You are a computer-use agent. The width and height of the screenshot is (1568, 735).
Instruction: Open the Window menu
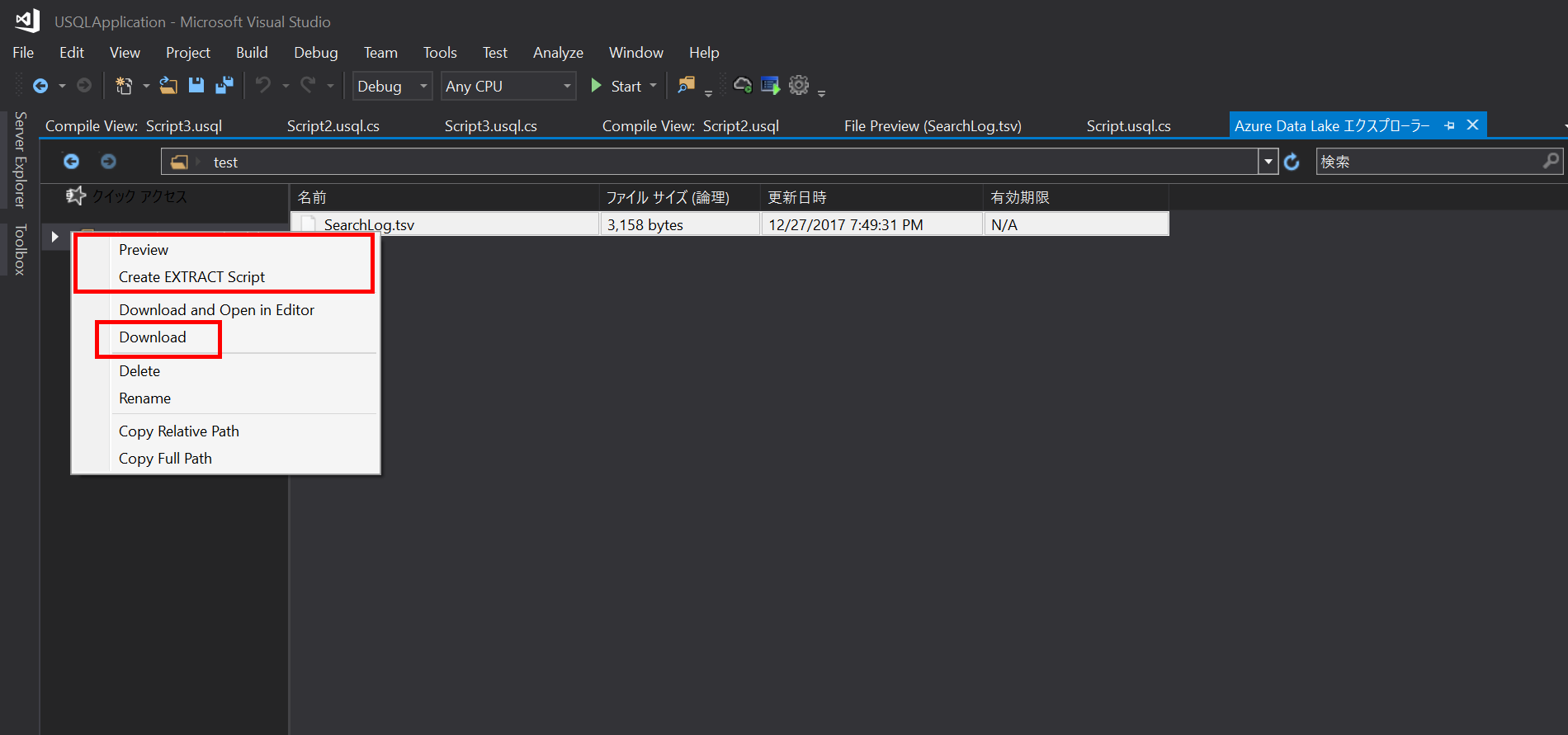(x=636, y=53)
